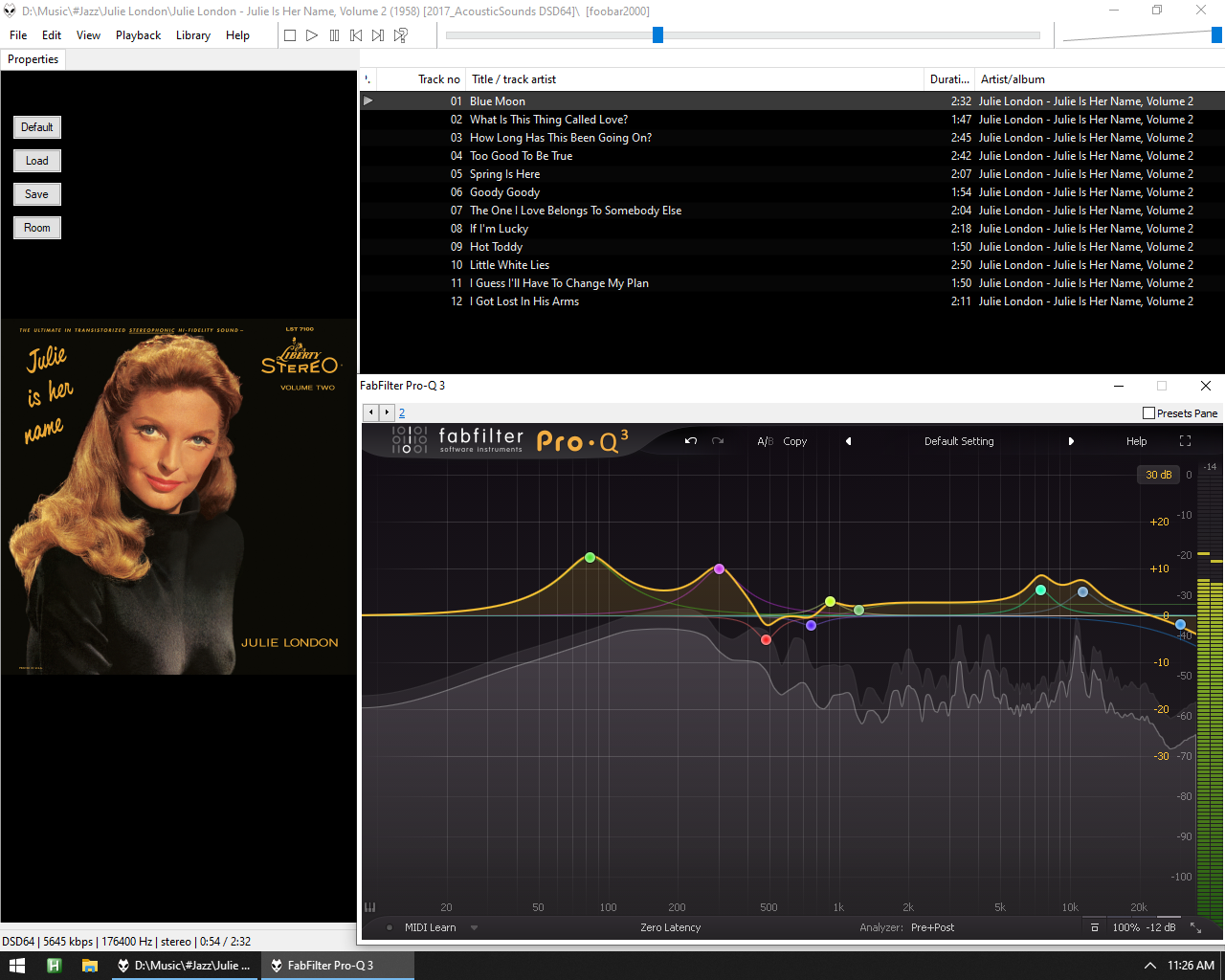Viewport: 1225px width, 980px height.
Task: Select the purple EQ band node near 300 Hz
Action: point(720,568)
